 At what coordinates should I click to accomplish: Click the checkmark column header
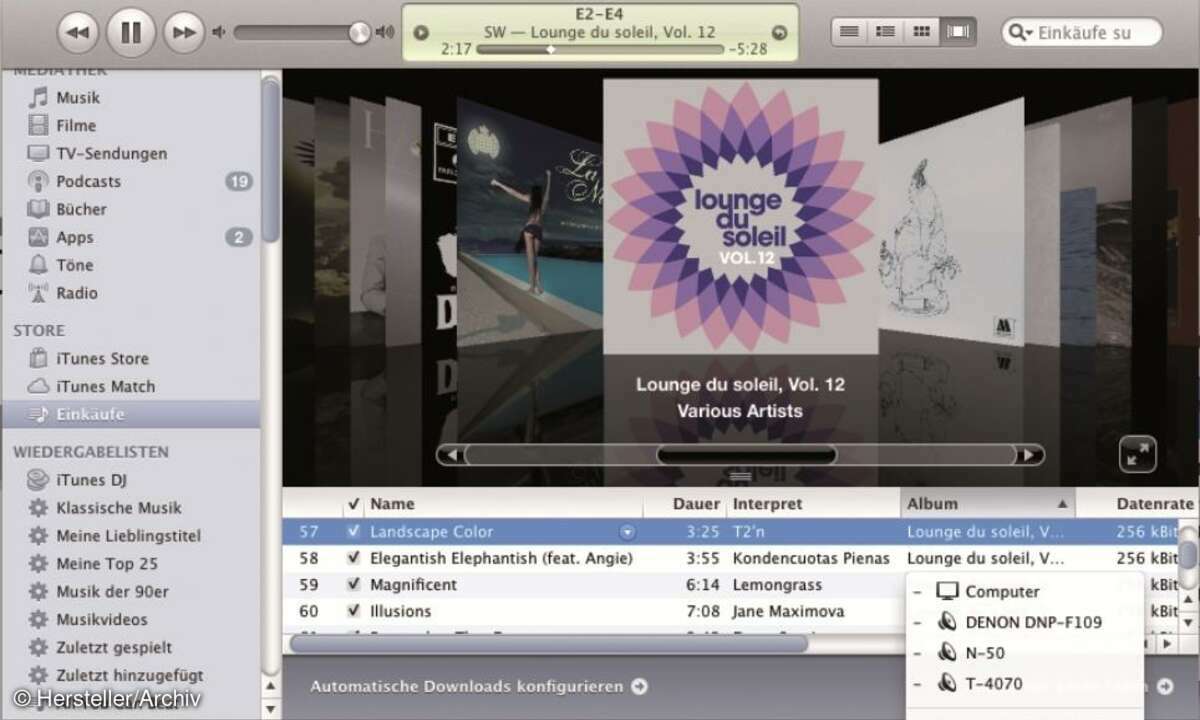353,504
